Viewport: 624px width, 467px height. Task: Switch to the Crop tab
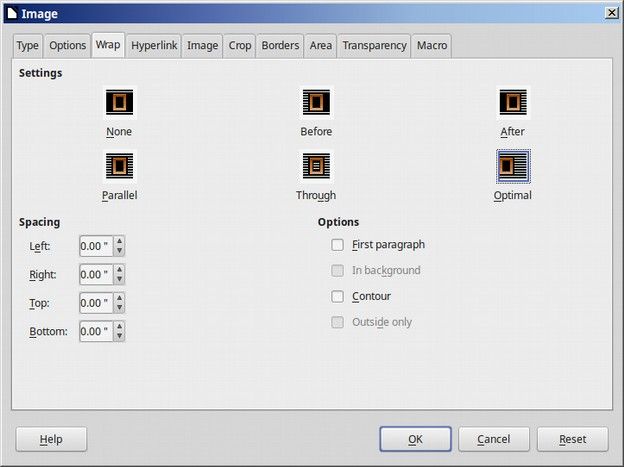coord(240,46)
